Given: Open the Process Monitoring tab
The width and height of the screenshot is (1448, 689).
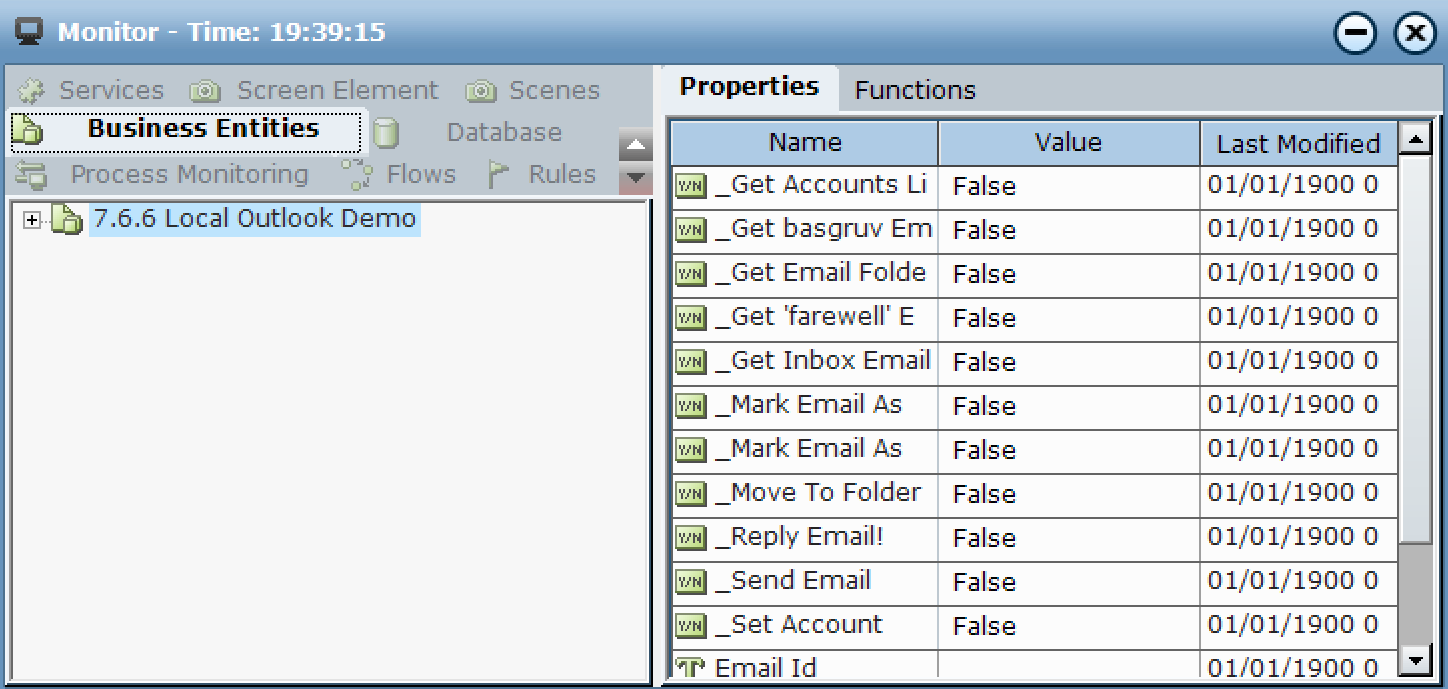Looking at the screenshot, I should click(x=188, y=175).
